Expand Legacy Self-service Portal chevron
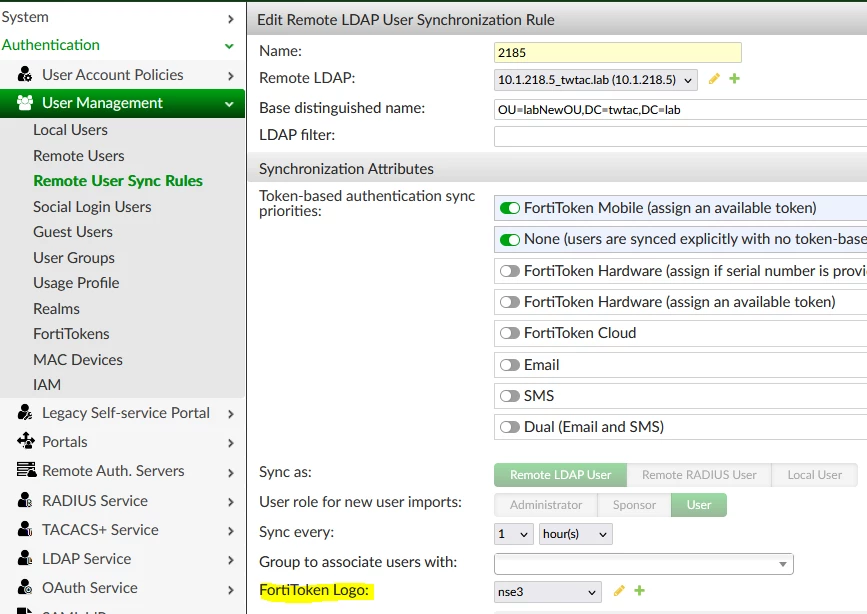This screenshot has width=867, height=614. (231, 414)
